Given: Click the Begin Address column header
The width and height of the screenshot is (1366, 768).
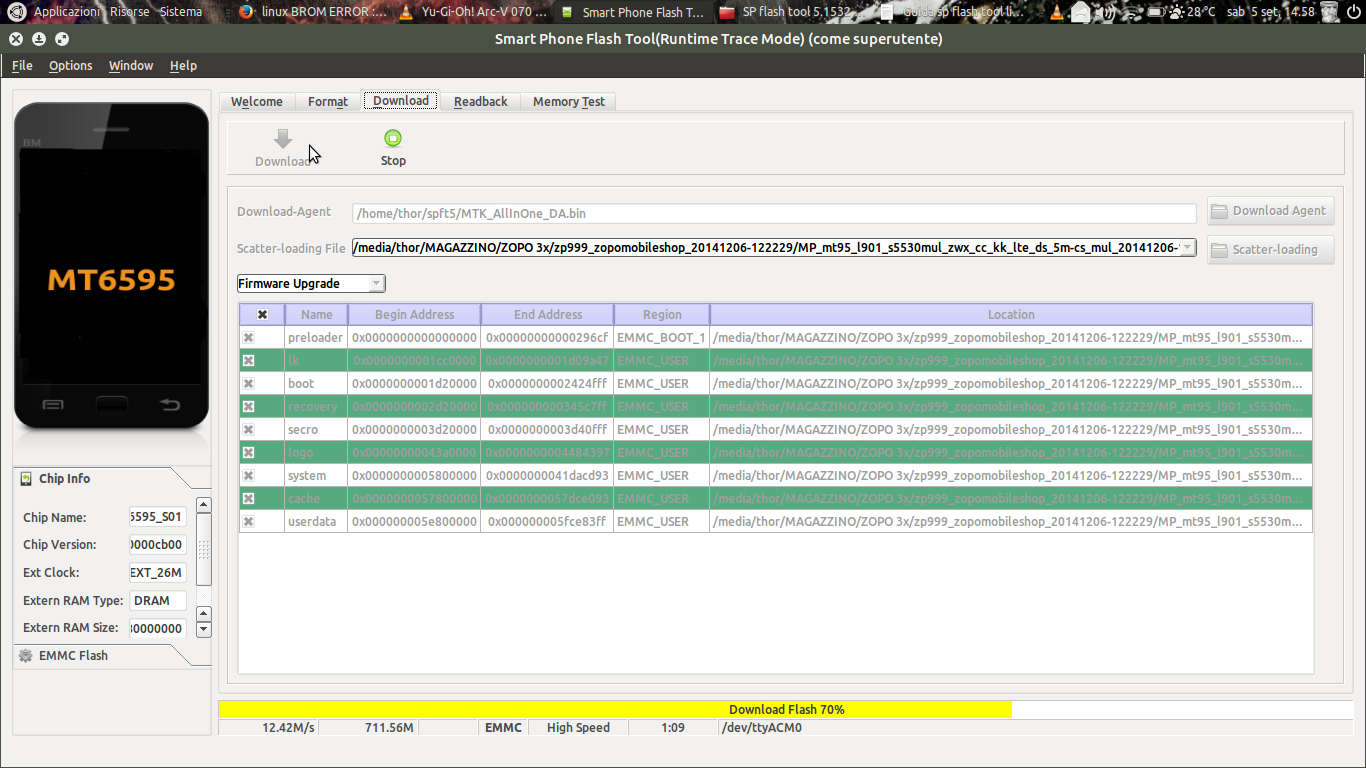Looking at the screenshot, I should click(x=414, y=315).
